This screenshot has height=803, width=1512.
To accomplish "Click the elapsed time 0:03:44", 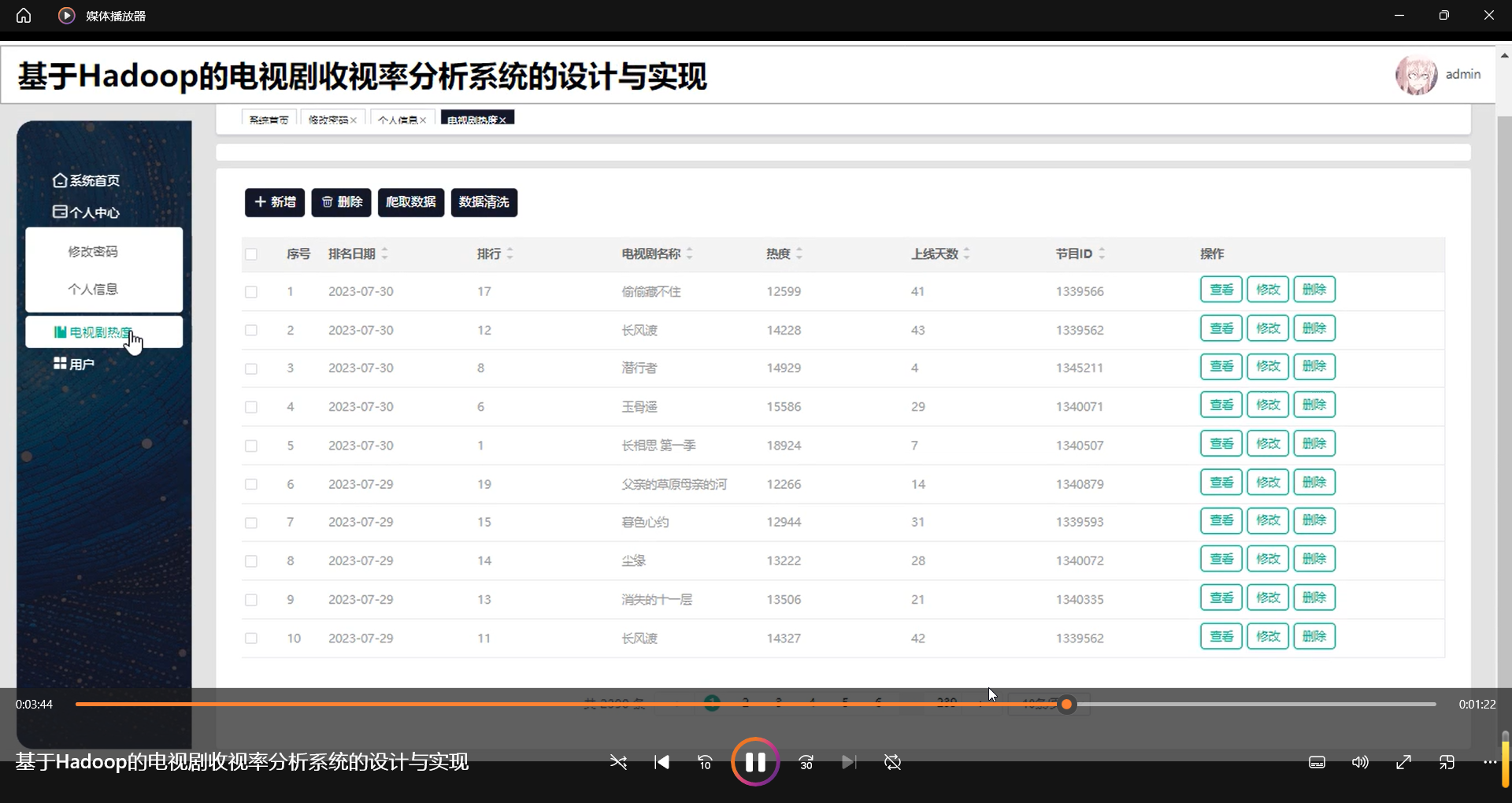I will point(34,705).
